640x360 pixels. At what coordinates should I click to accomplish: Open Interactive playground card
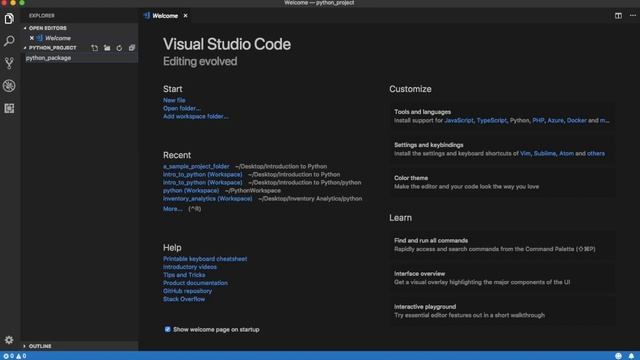[x=502, y=311]
